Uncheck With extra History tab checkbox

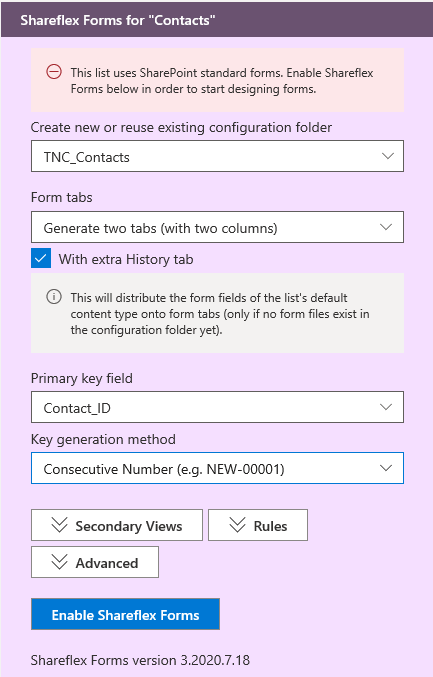click(41, 258)
